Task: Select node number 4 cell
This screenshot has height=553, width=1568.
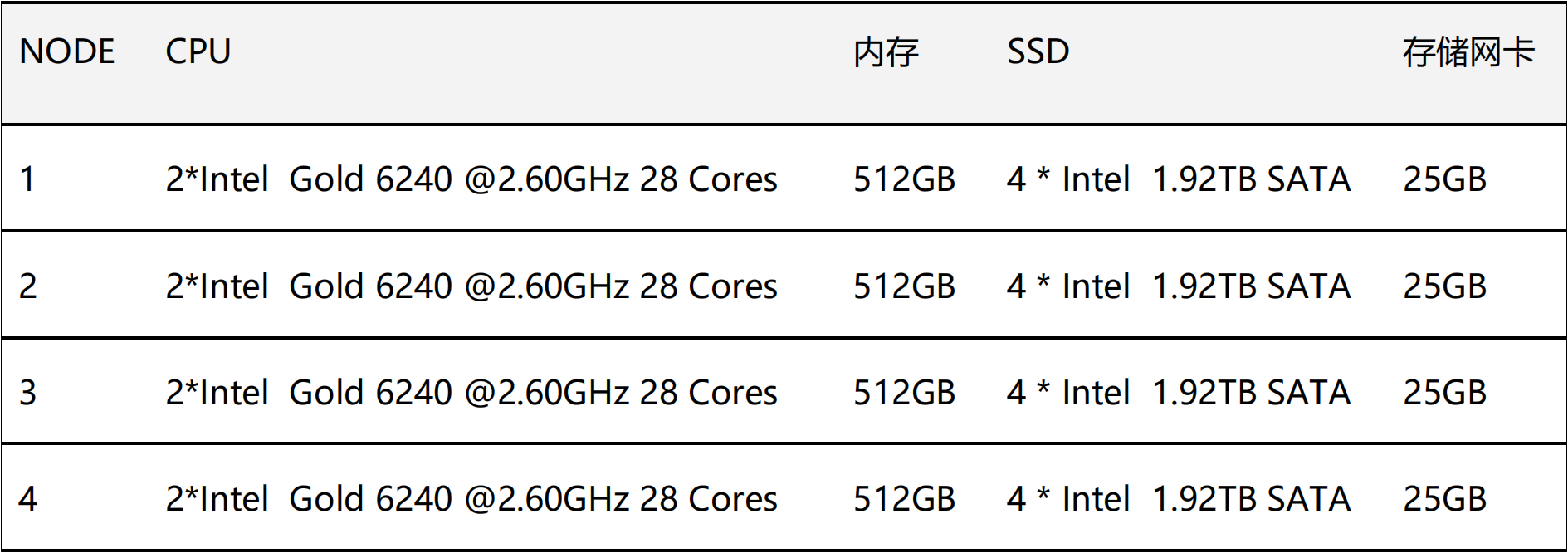Action: click(28, 499)
